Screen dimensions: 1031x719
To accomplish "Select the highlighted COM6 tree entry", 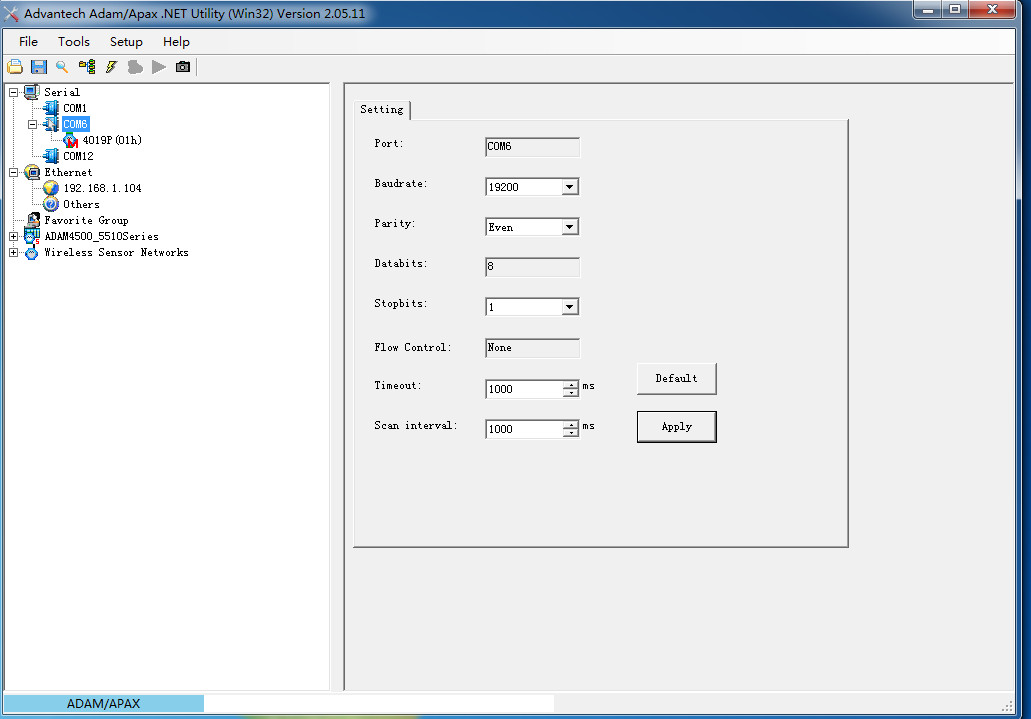I will [x=75, y=124].
